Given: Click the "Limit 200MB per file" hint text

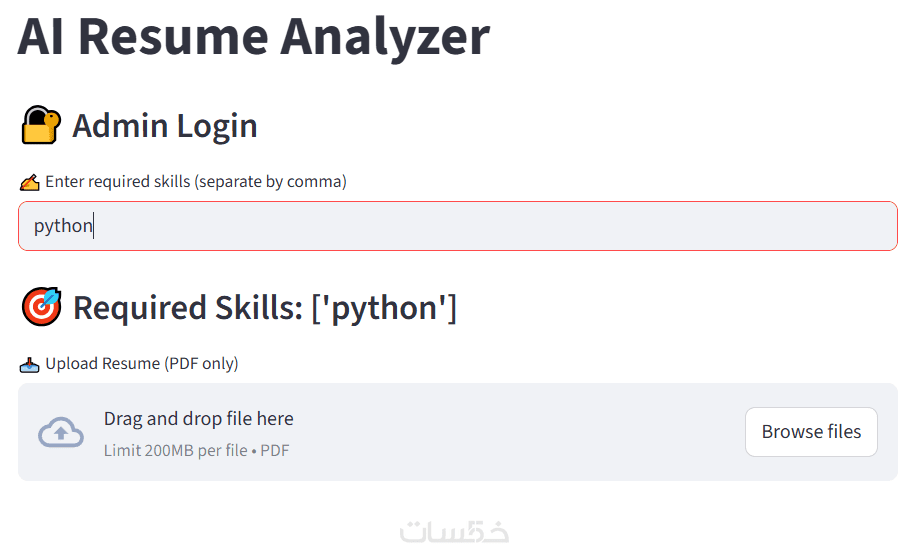Looking at the screenshot, I should tap(176, 451).
